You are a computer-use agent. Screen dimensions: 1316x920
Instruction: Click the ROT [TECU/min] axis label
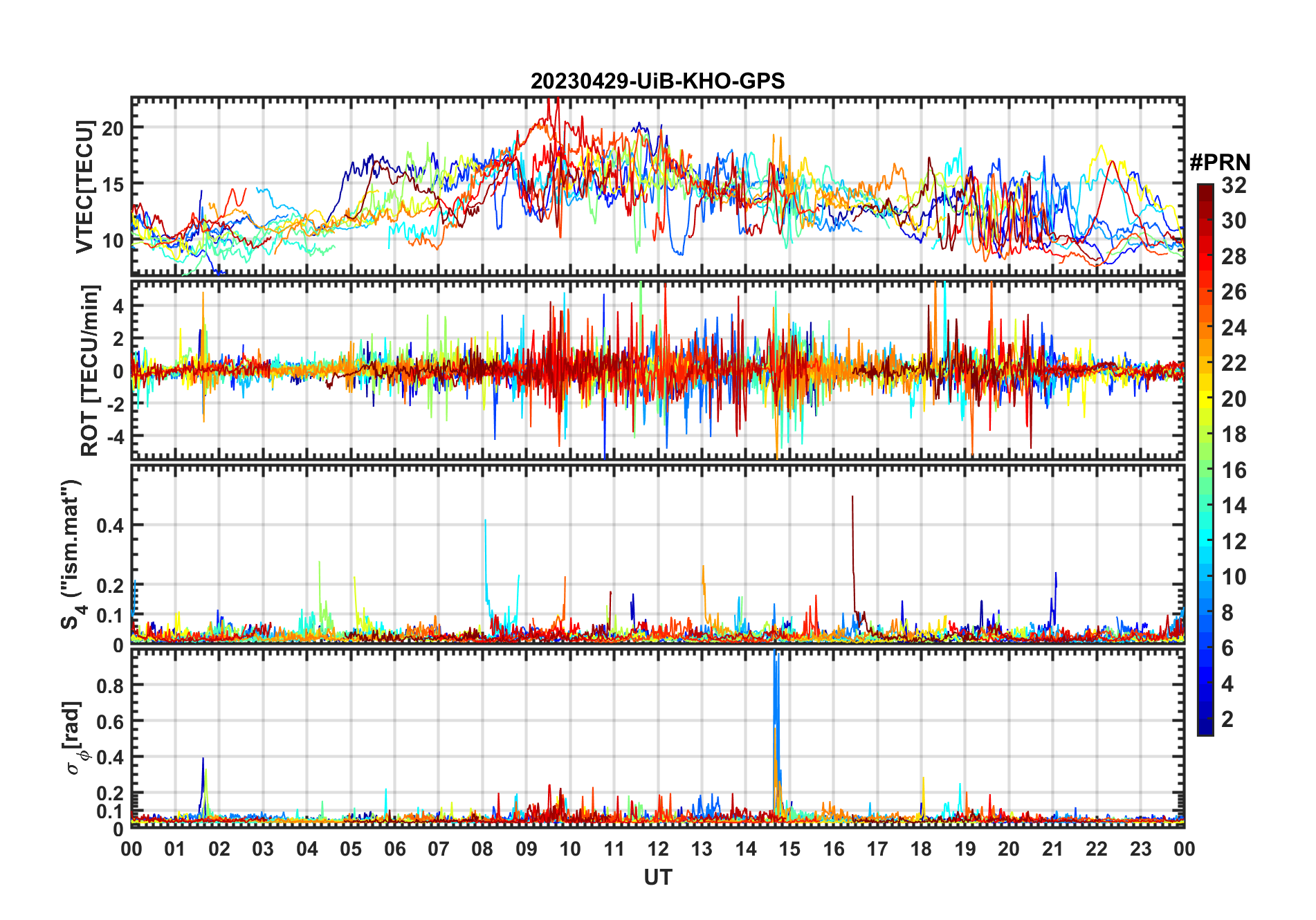tap(90, 370)
